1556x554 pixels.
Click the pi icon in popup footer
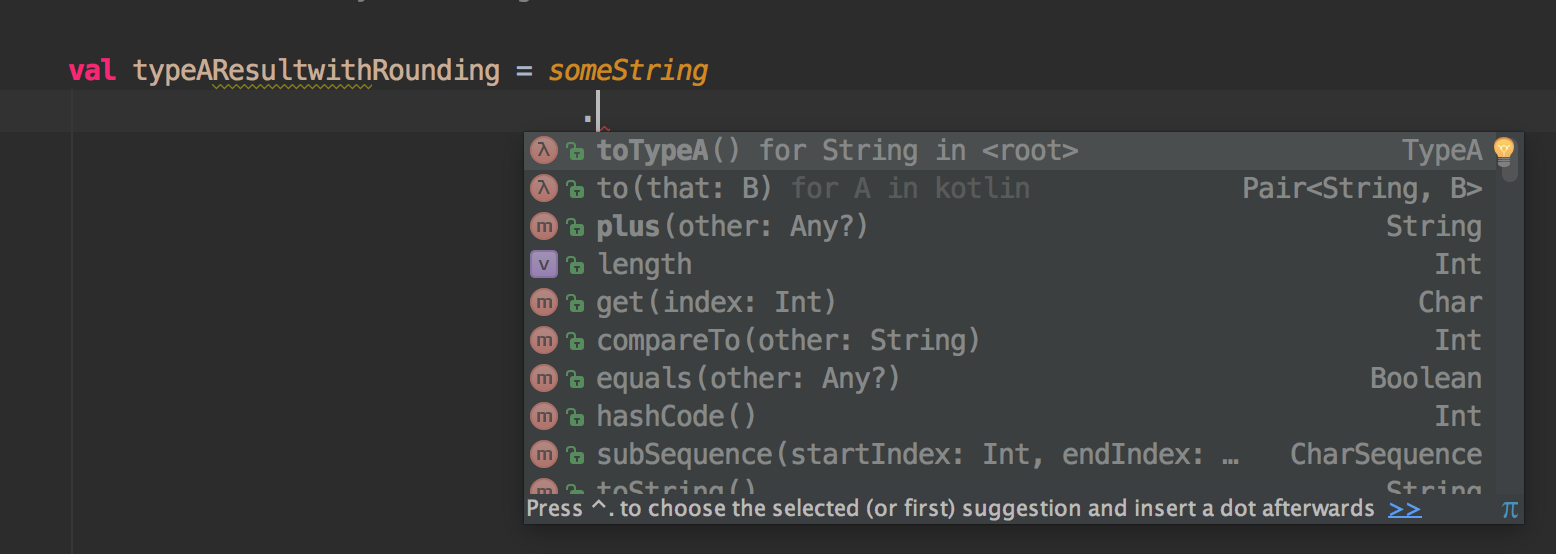1510,509
